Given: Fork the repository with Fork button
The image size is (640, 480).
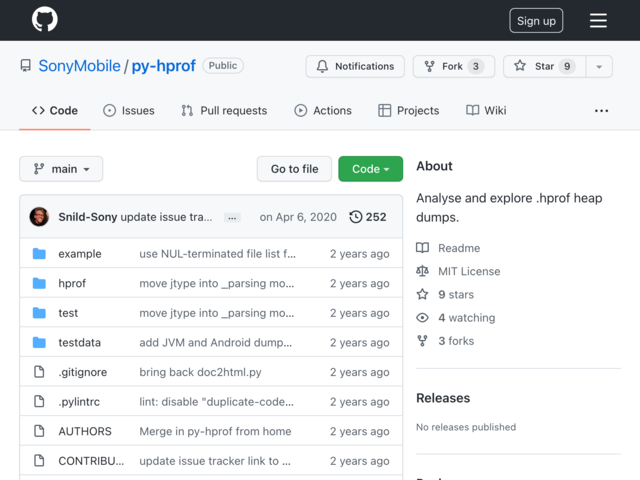Looking at the screenshot, I should [454, 66].
